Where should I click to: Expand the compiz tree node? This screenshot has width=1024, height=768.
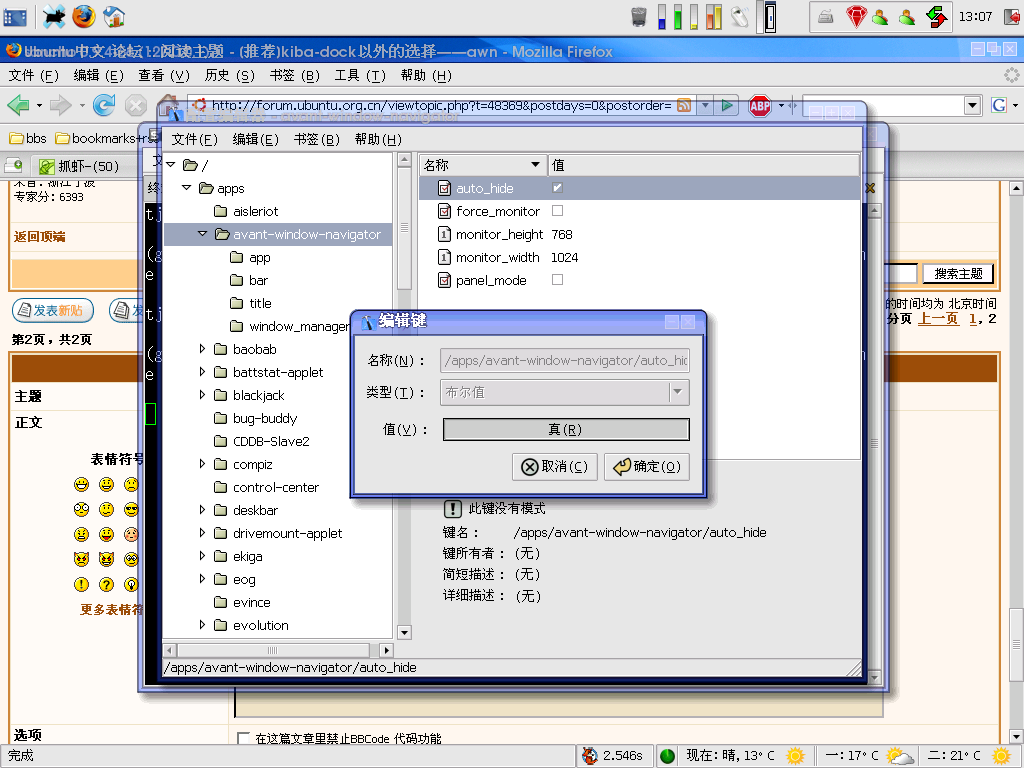[202, 464]
